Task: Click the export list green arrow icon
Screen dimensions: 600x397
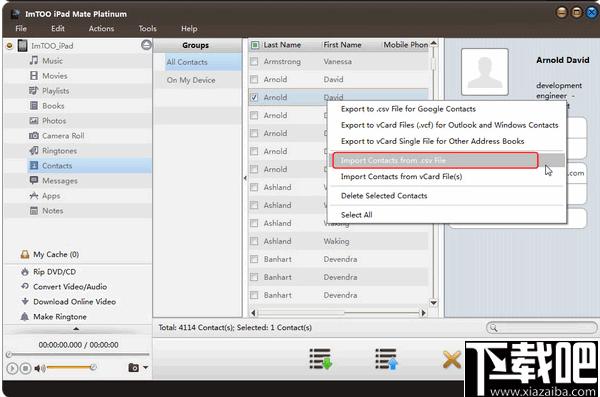Action: click(x=321, y=359)
